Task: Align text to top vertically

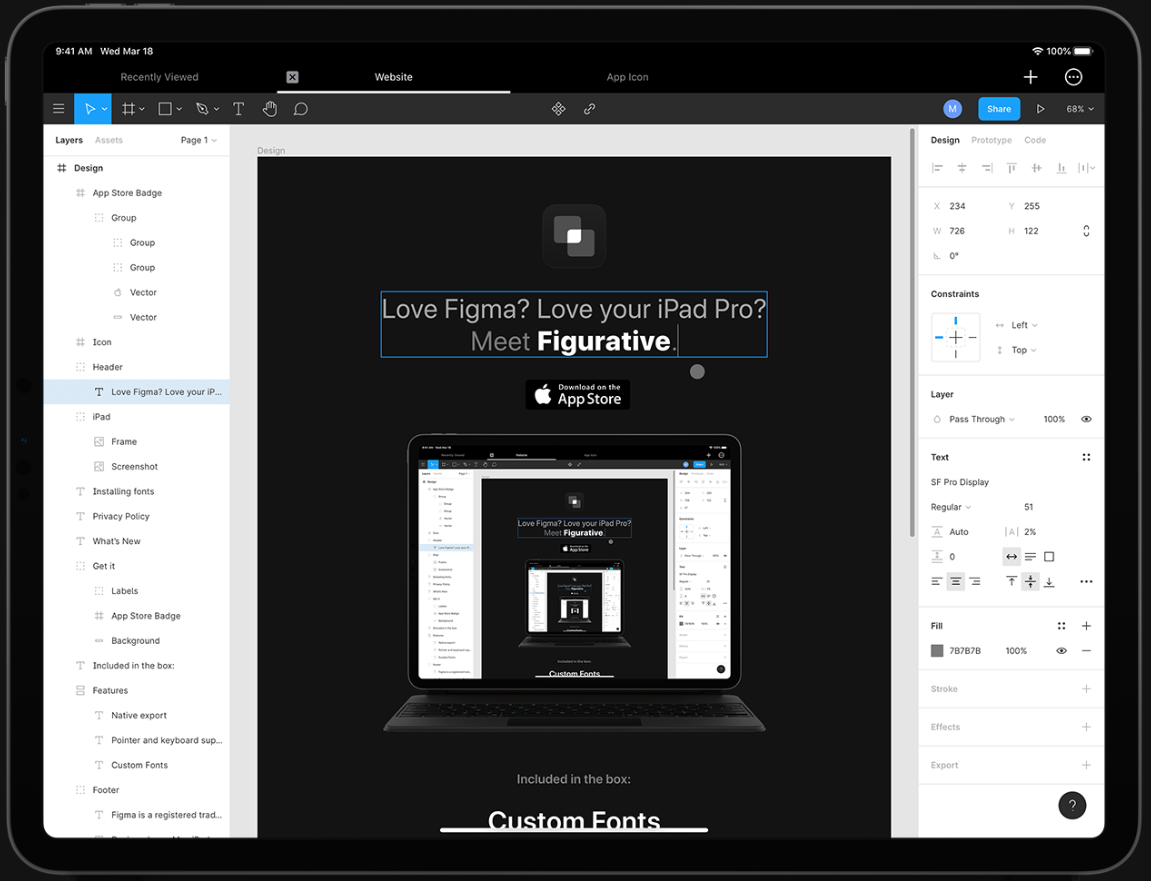Action: tap(1012, 581)
